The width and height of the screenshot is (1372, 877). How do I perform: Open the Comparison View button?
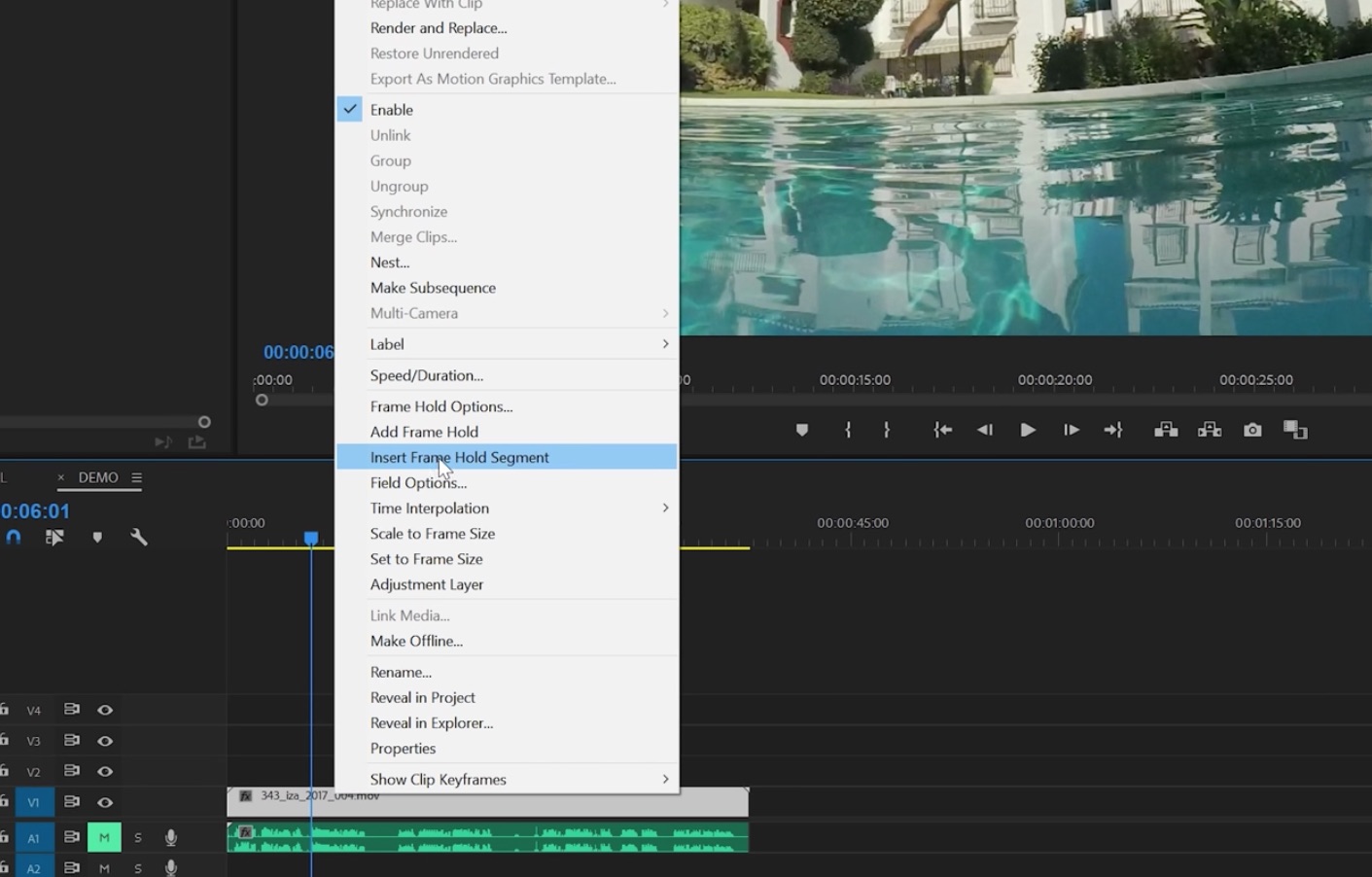(1295, 430)
